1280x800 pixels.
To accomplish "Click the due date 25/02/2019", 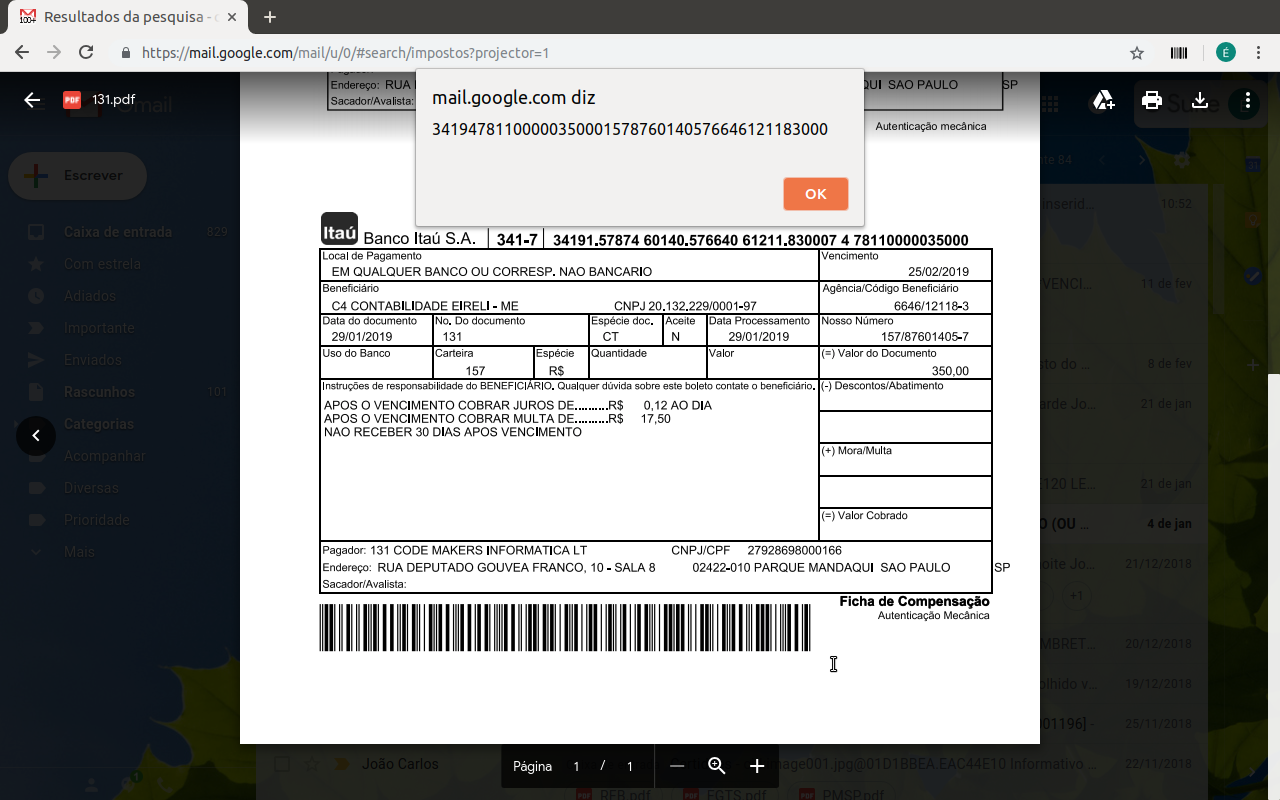I will [x=938, y=272].
